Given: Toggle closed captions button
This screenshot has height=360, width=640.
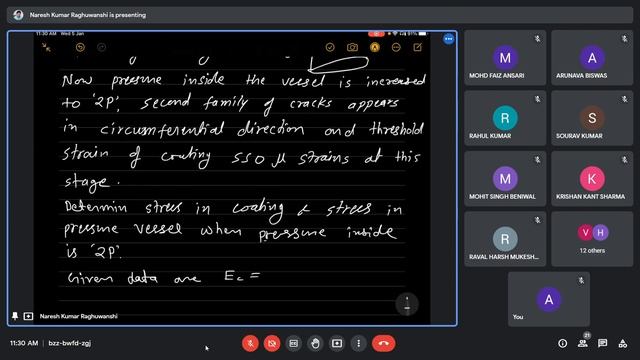Looking at the screenshot, I should [x=293, y=343].
